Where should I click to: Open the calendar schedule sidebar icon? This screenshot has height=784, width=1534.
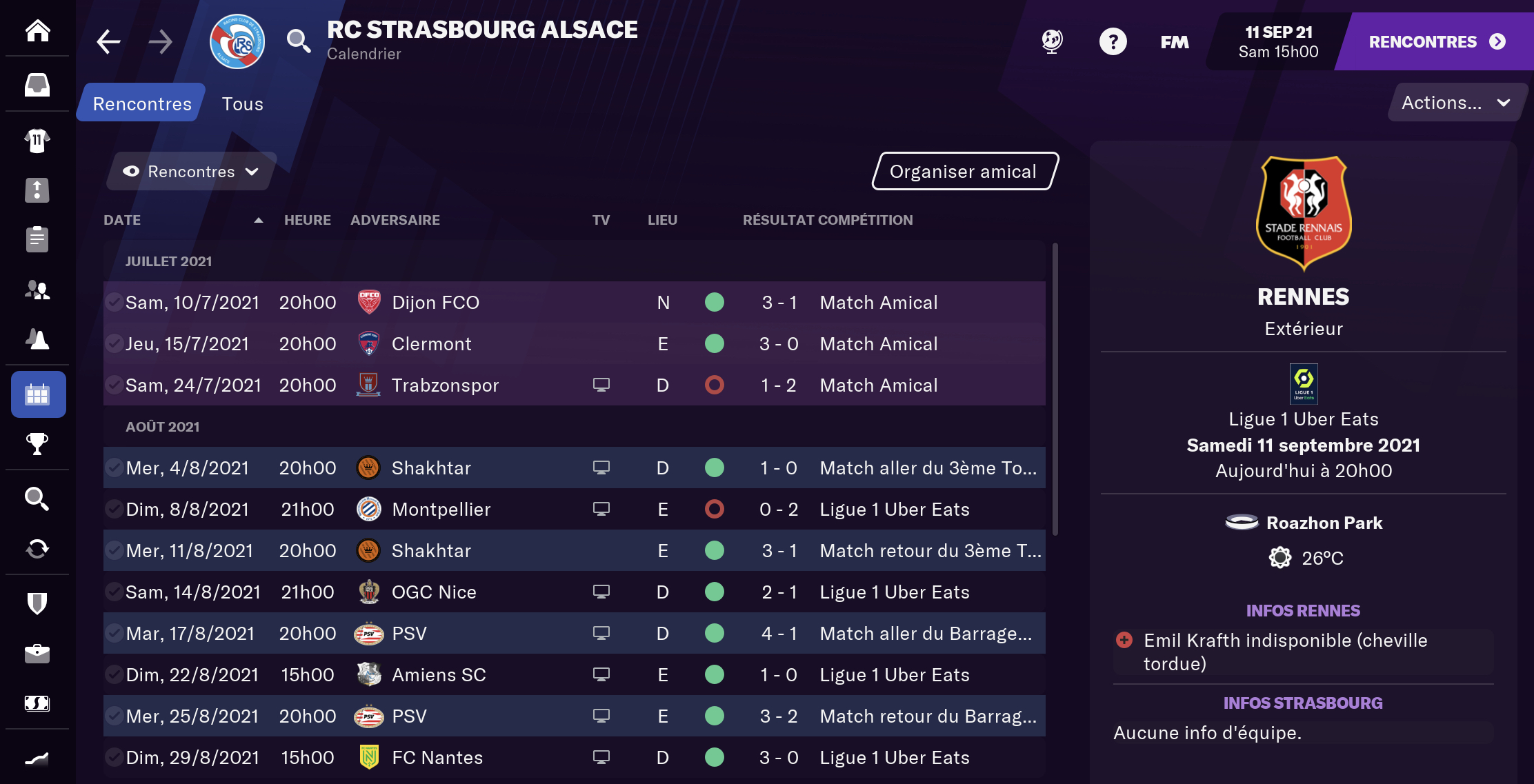click(x=38, y=394)
